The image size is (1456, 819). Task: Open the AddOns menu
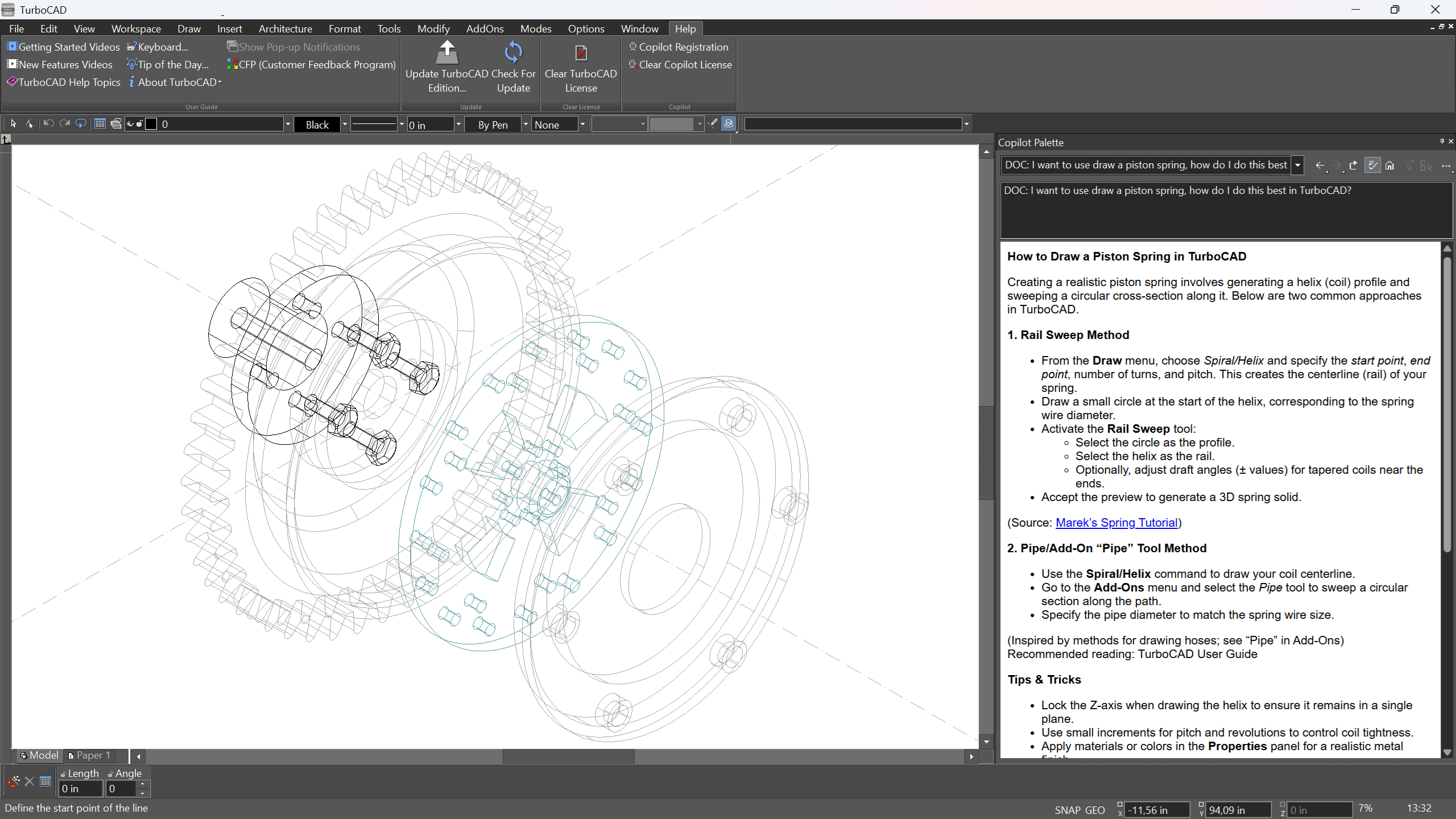(485, 28)
